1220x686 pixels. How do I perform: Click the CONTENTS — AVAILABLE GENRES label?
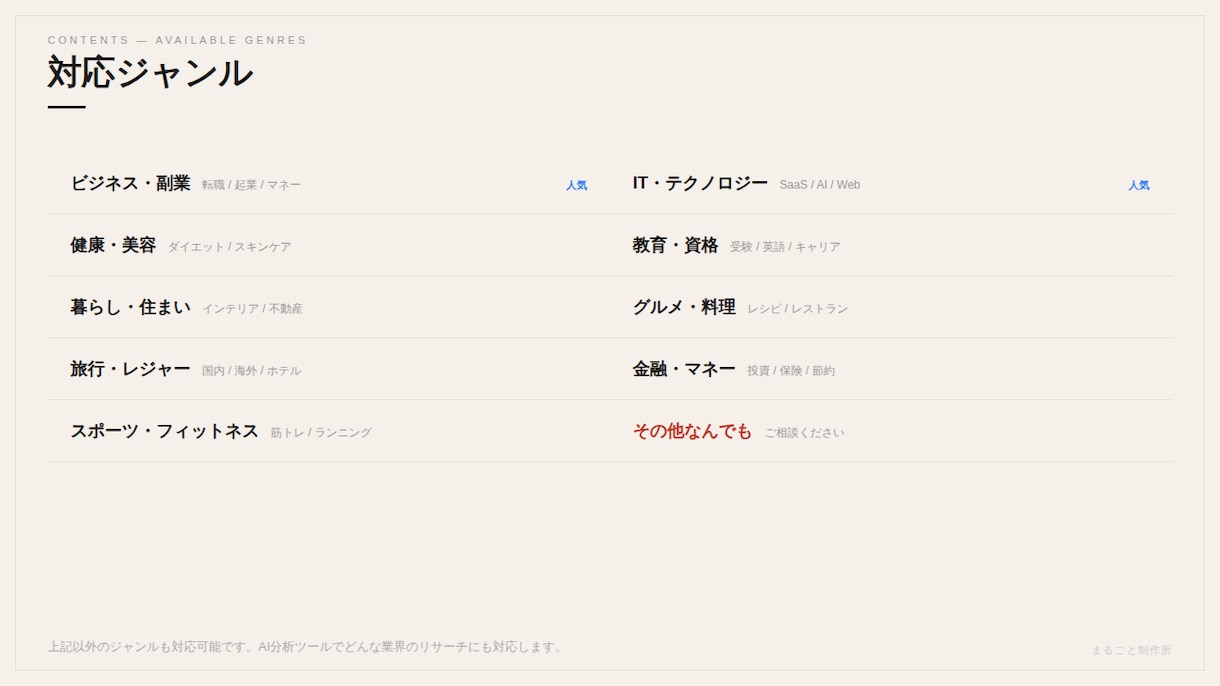tap(177, 40)
